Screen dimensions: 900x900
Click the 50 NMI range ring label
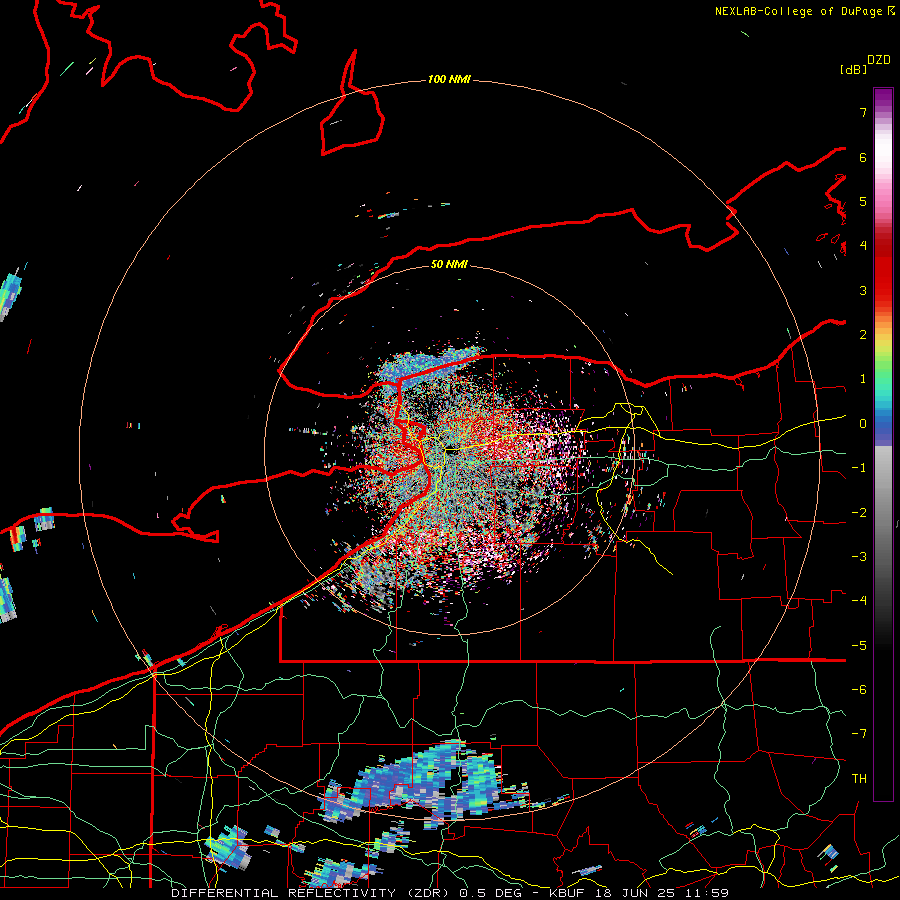click(449, 264)
